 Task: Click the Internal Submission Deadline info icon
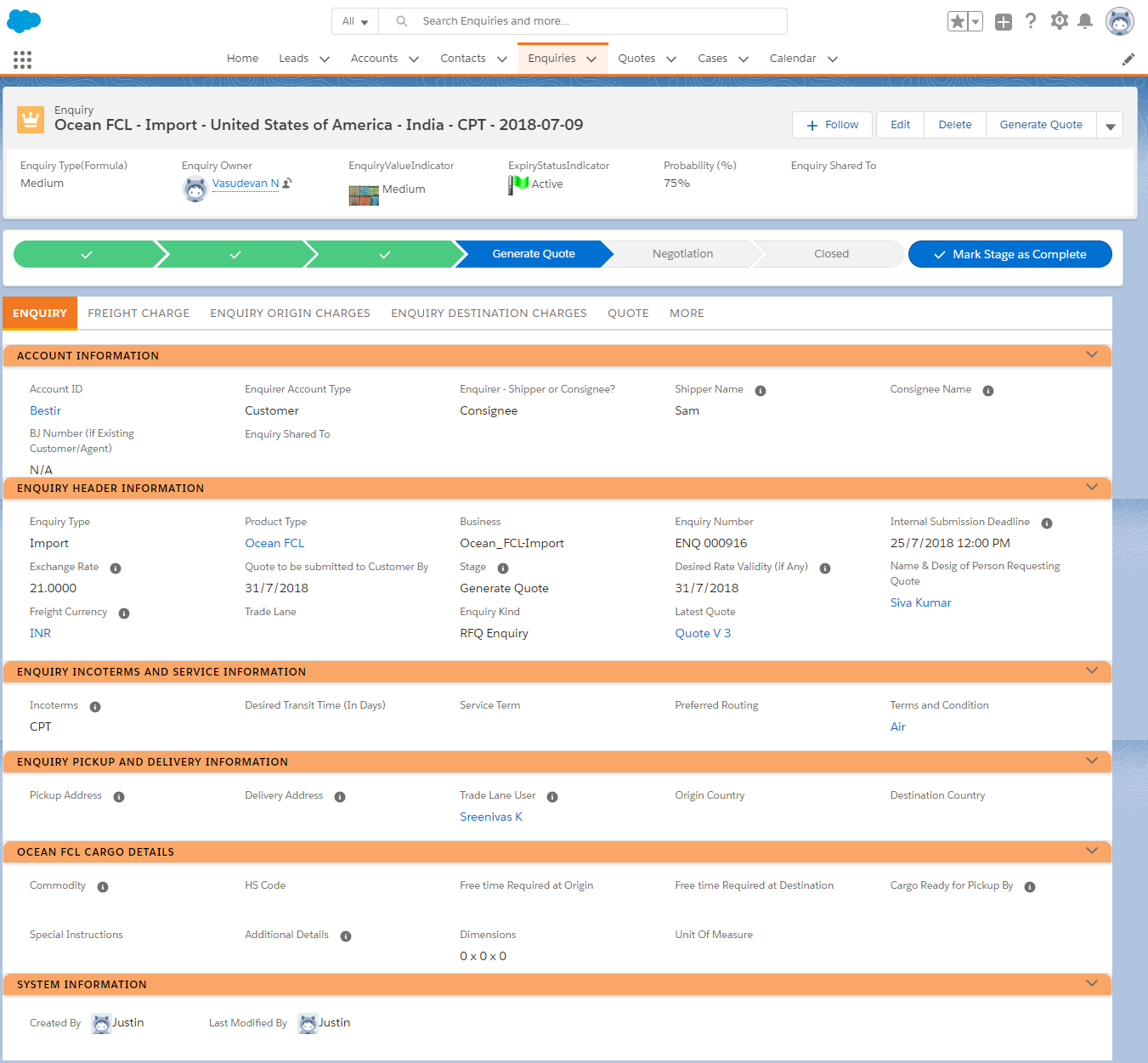coord(1047,523)
